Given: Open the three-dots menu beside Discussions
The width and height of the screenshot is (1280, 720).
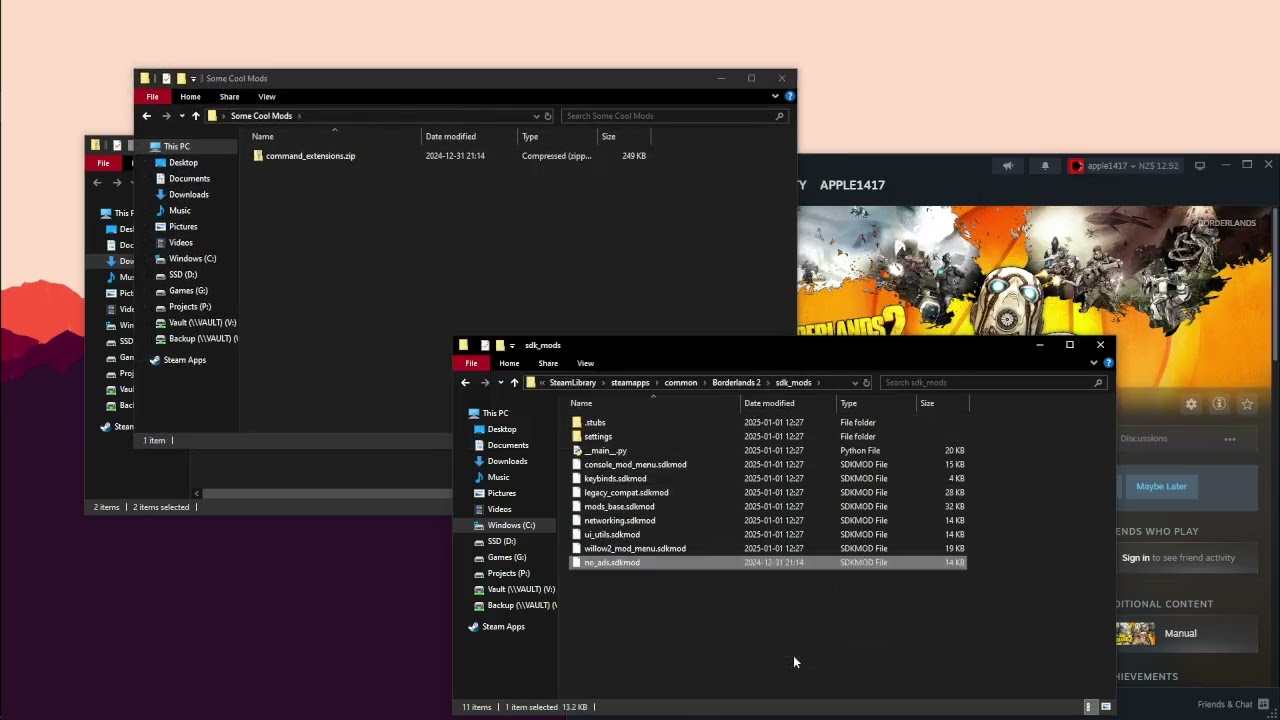Looking at the screenshot, I should [x=1230, y=439].
